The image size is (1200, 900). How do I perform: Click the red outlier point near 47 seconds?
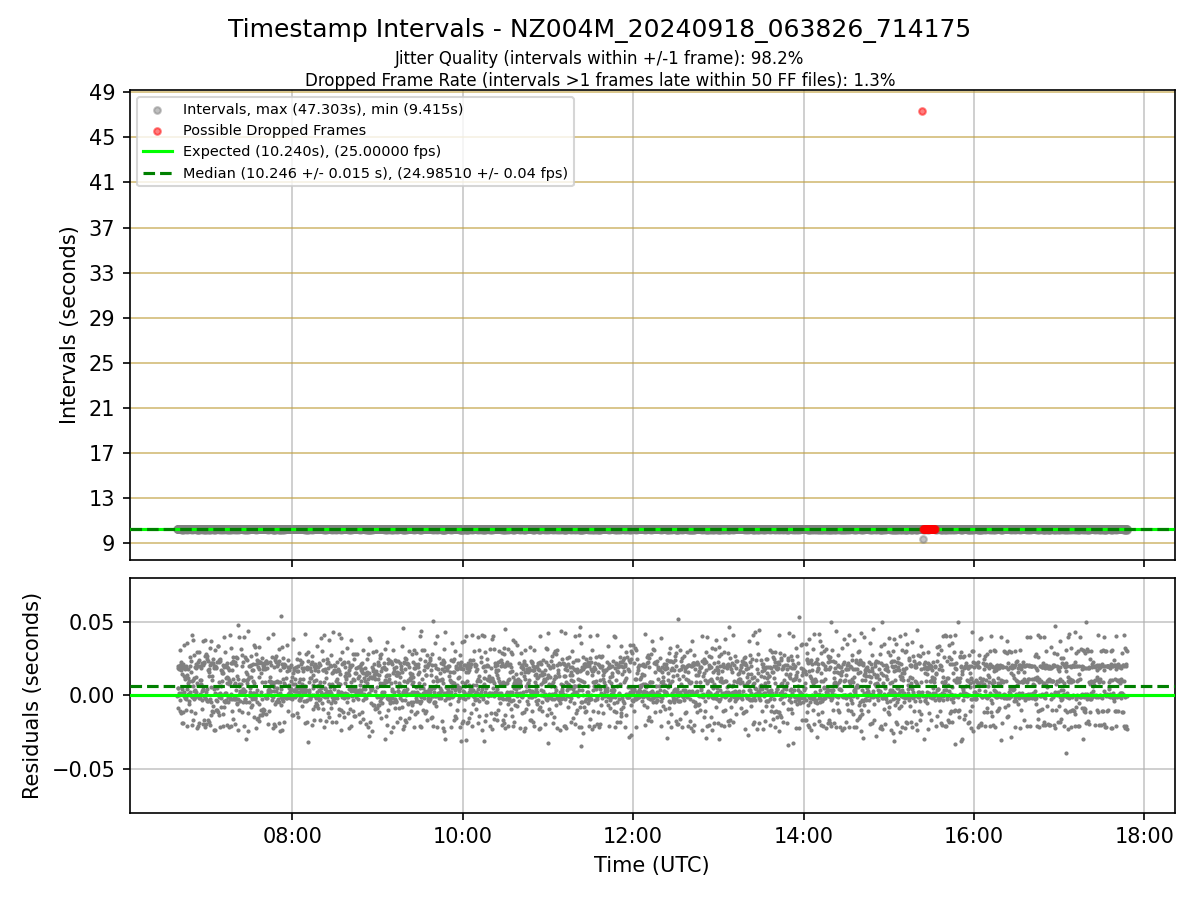pos(922,111)
